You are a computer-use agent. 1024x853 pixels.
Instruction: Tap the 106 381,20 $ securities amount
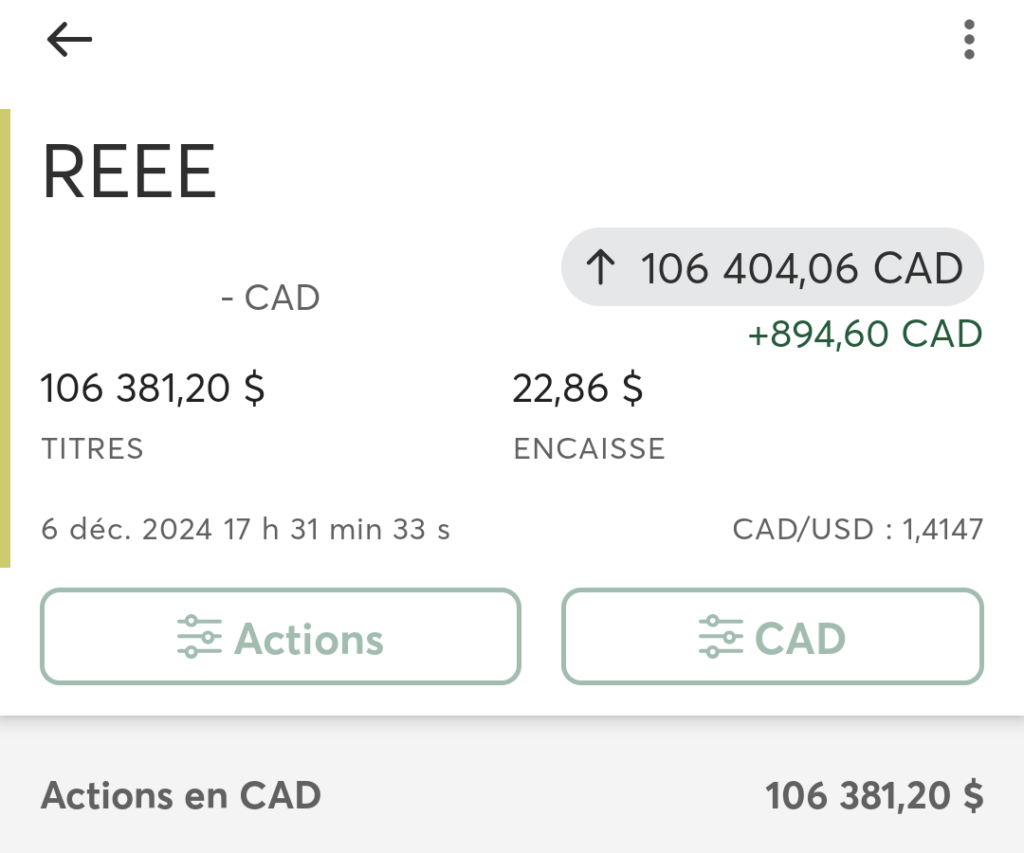pos(153,388)
